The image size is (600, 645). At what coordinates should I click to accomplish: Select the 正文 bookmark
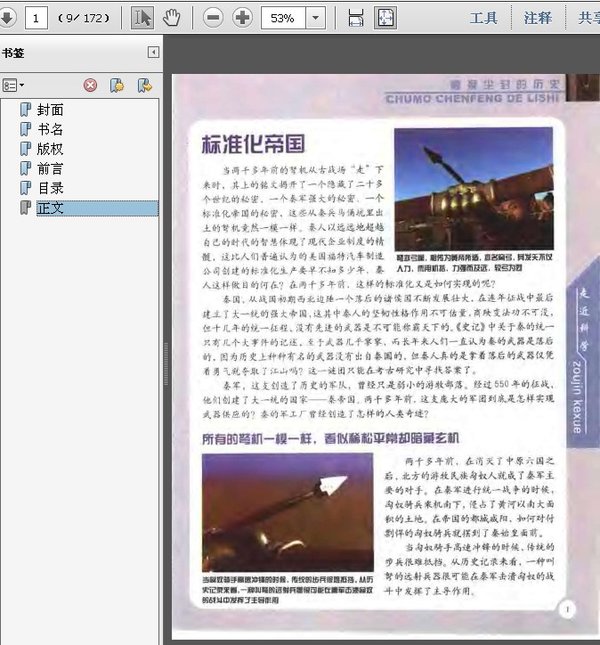coord(50,208)
